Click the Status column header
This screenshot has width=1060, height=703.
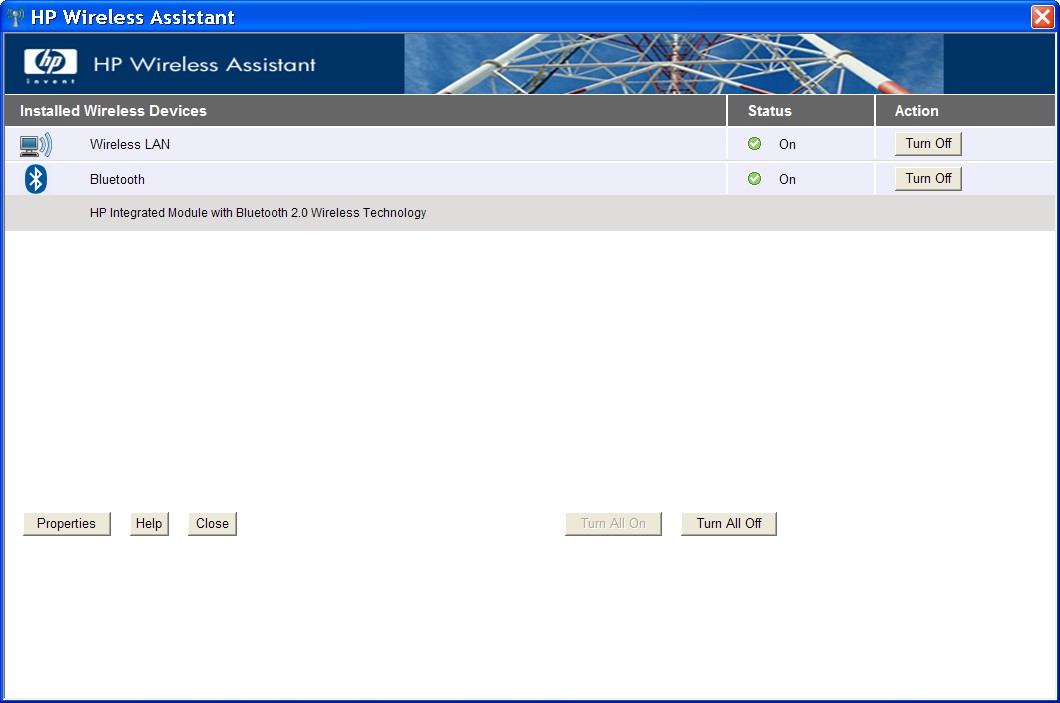tap(769, 111)
